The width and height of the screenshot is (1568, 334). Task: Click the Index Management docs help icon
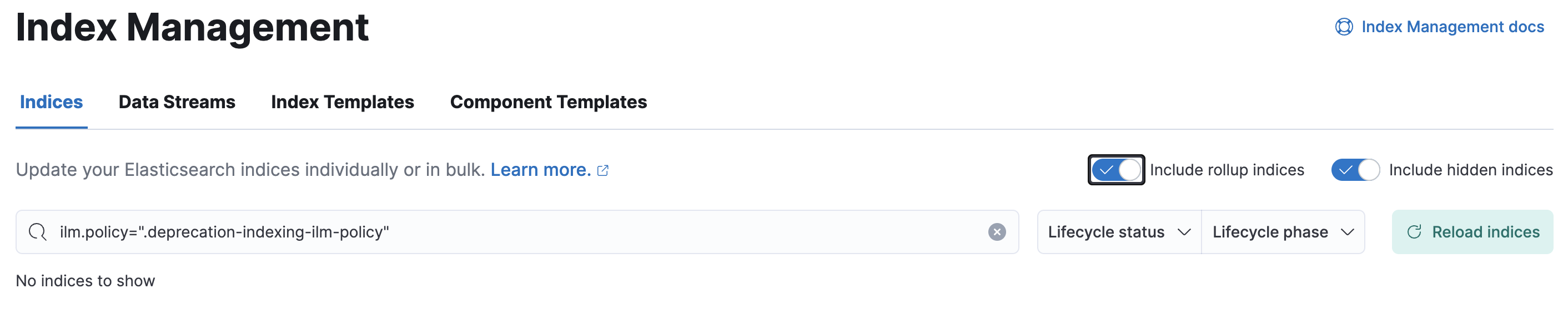pyautogui.click(x=1343, y=27)
